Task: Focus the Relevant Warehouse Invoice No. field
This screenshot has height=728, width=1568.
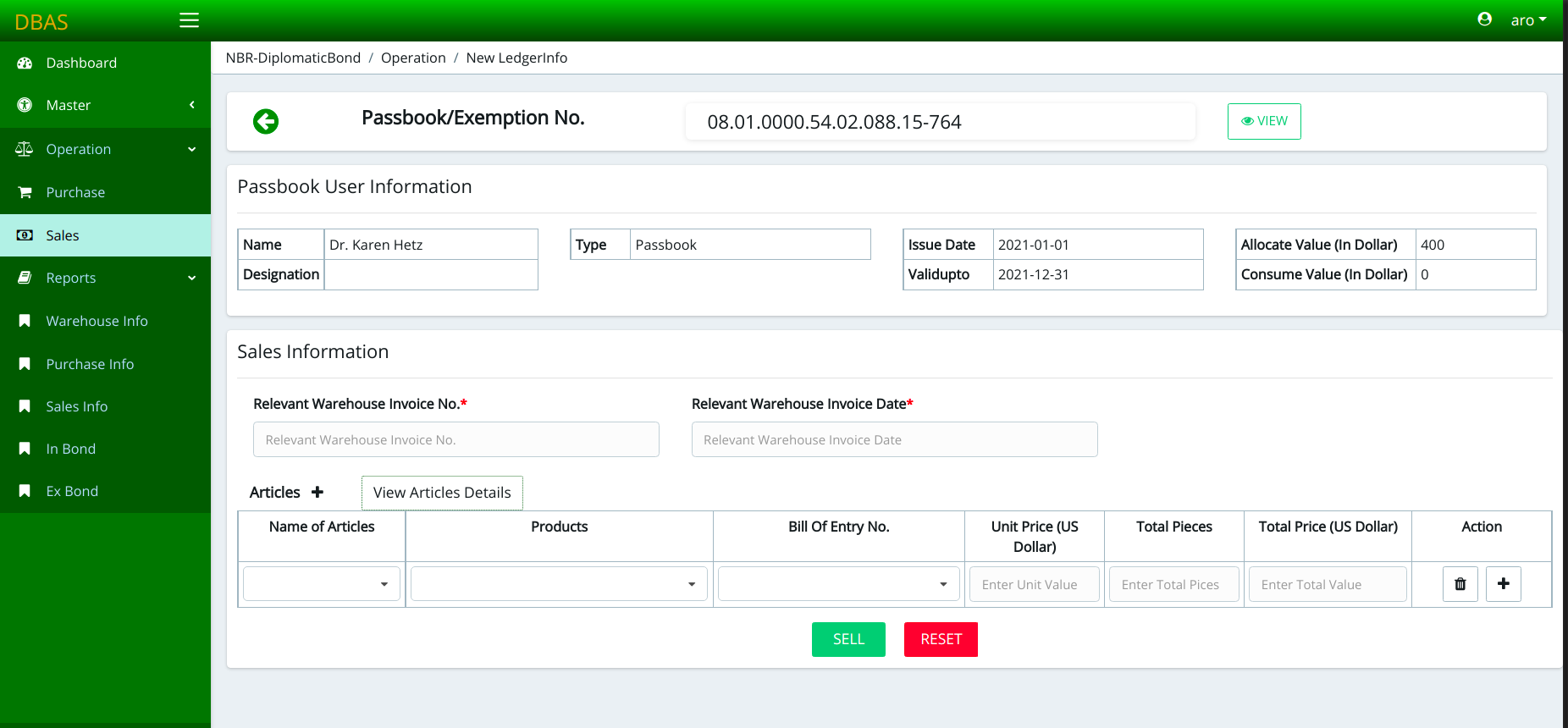Action: tap(456, 439)
